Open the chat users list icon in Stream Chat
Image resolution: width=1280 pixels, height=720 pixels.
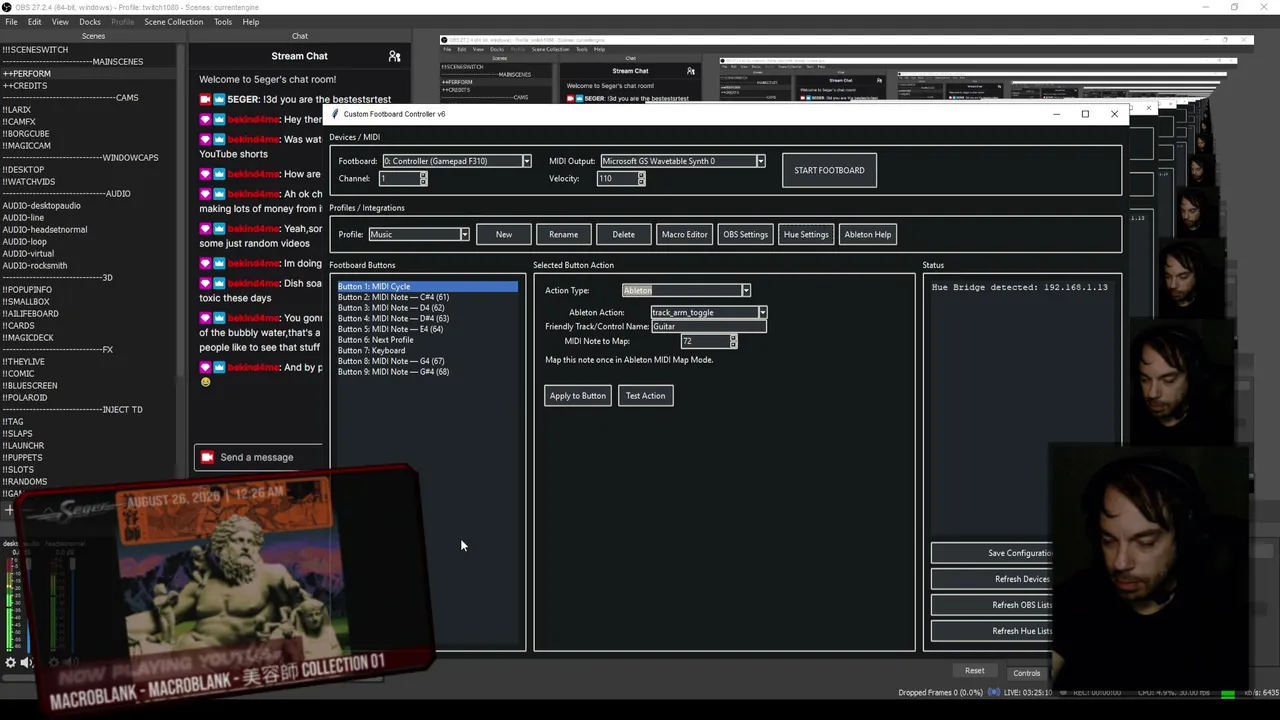click(394, 56)
